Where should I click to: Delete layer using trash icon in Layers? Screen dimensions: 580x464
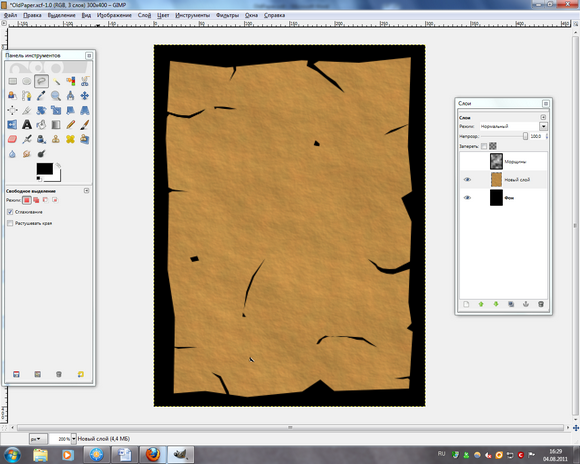[541, 304]
